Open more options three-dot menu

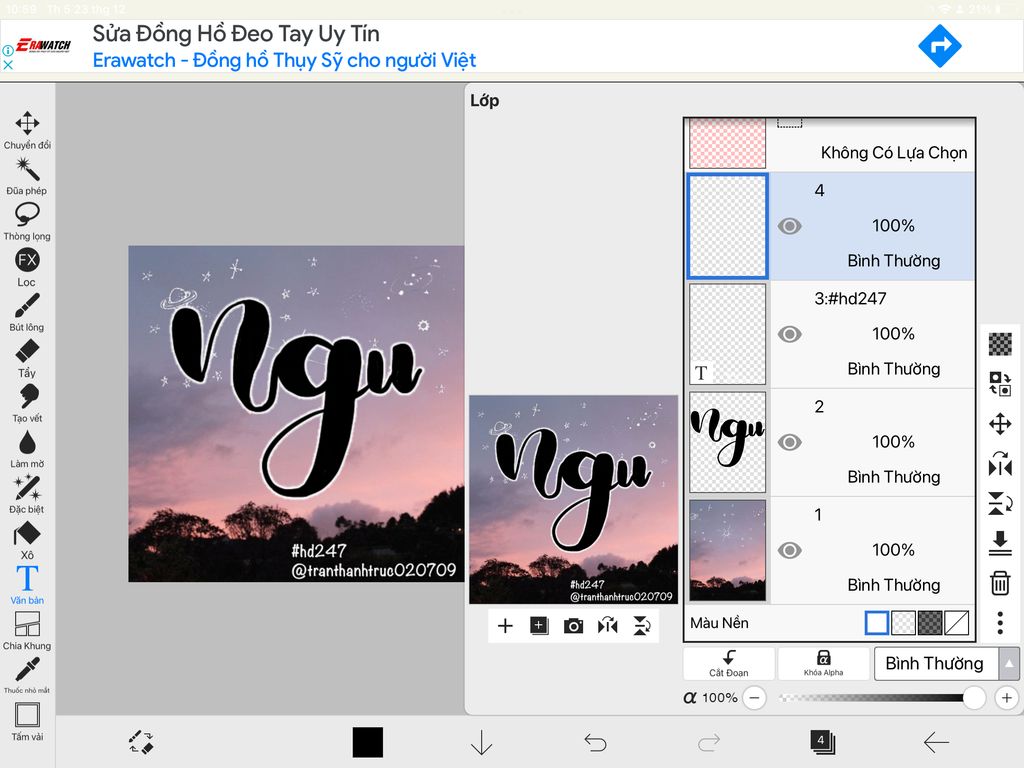(x=1000, y=623)
